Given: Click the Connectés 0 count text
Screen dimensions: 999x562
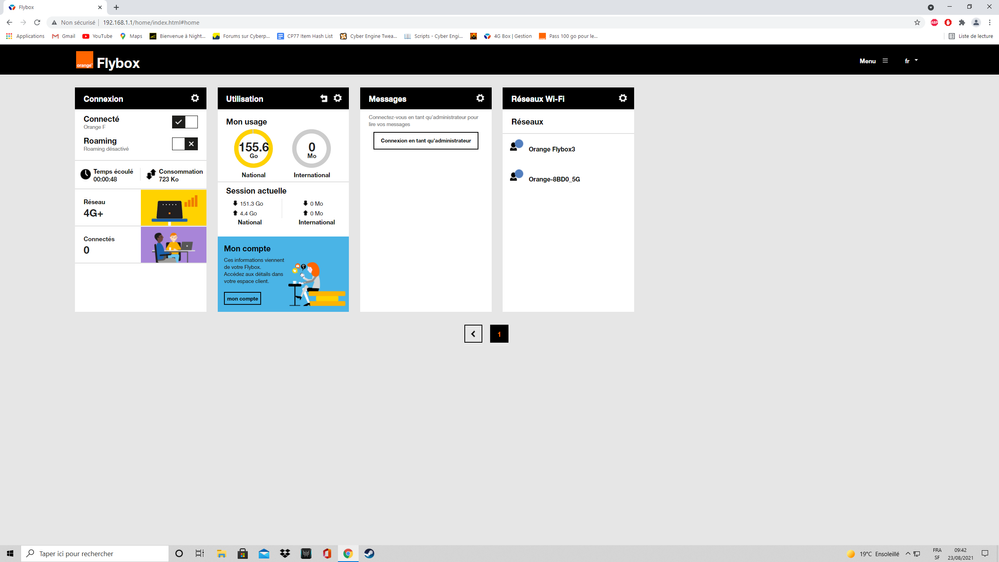Looking at the screenshot, I should (x=86, y=250).
